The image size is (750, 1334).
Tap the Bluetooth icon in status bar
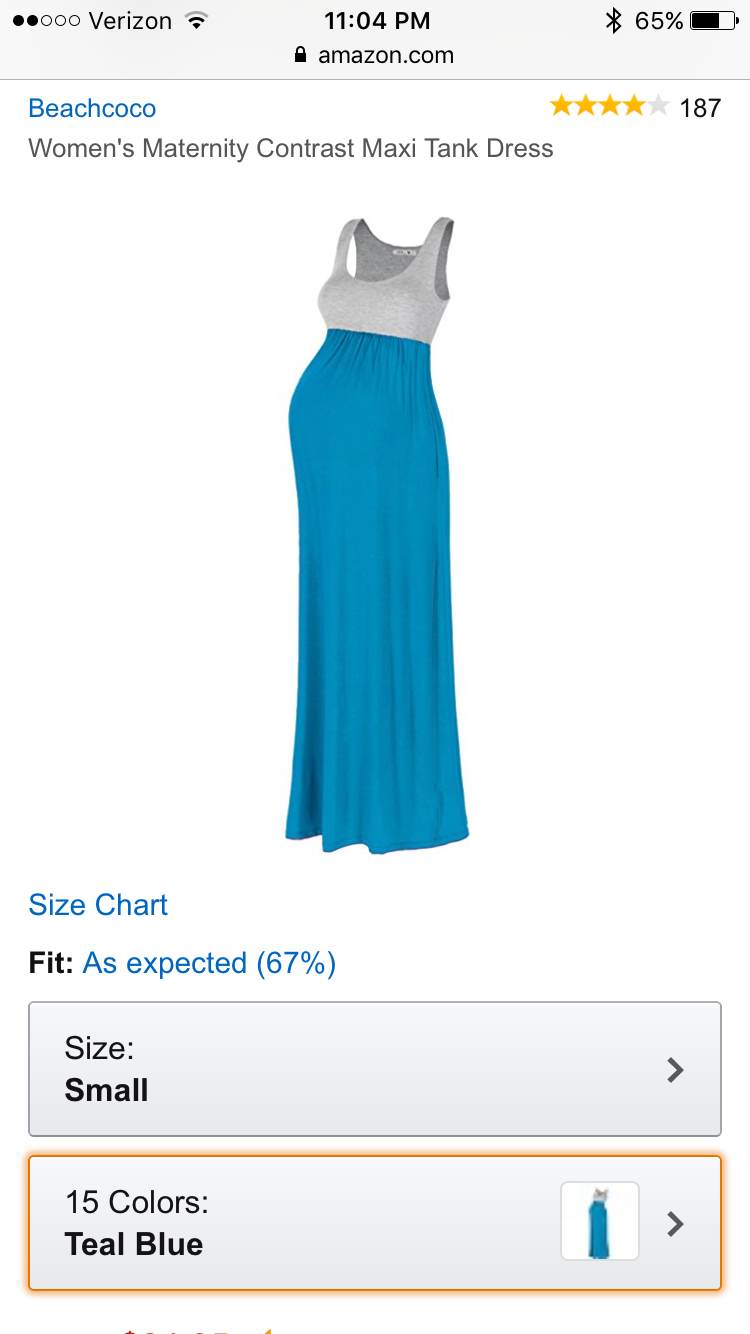(614, 20)
